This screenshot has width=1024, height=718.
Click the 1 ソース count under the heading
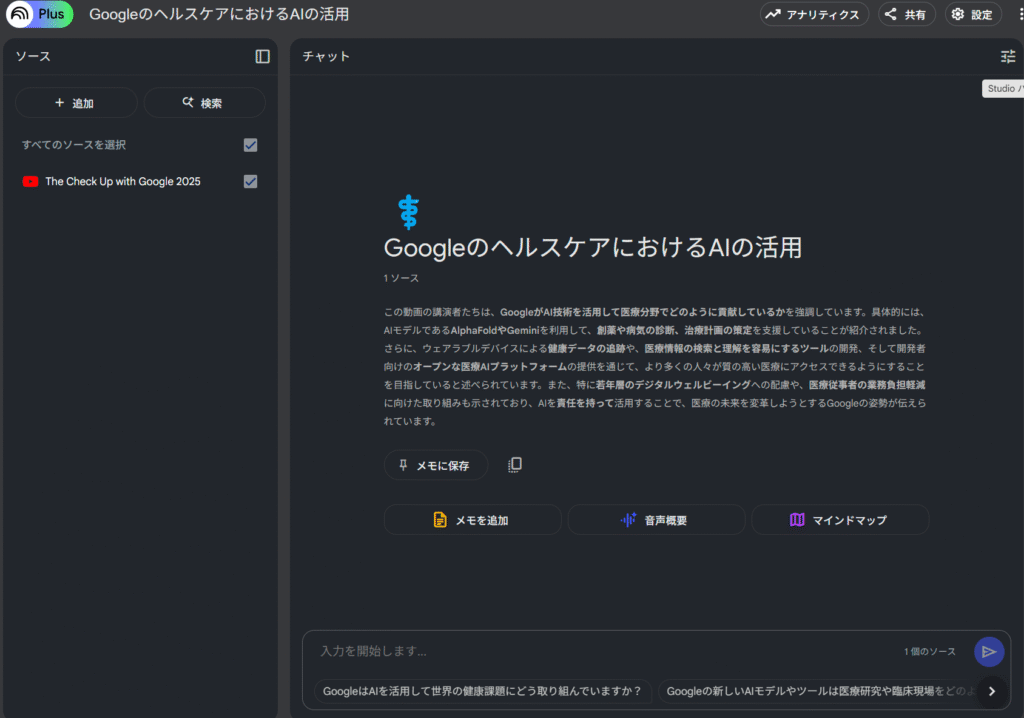click(401, 278)
